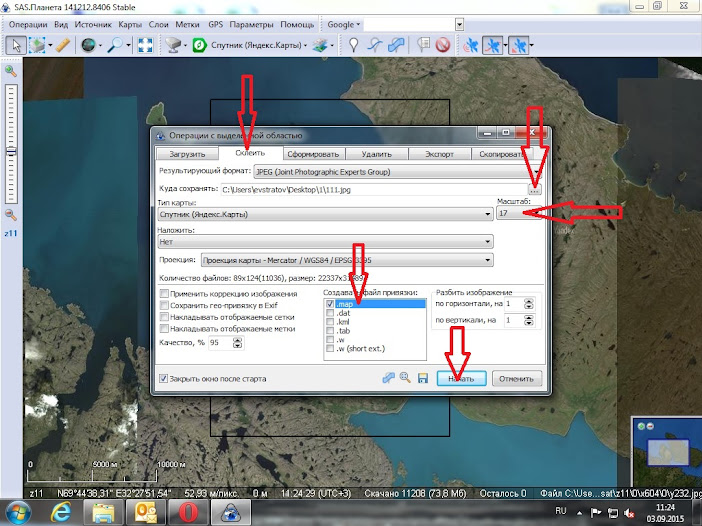Open Opera browser from taskbar
This screenshot has width=702, height=526.
coord(188,513)
